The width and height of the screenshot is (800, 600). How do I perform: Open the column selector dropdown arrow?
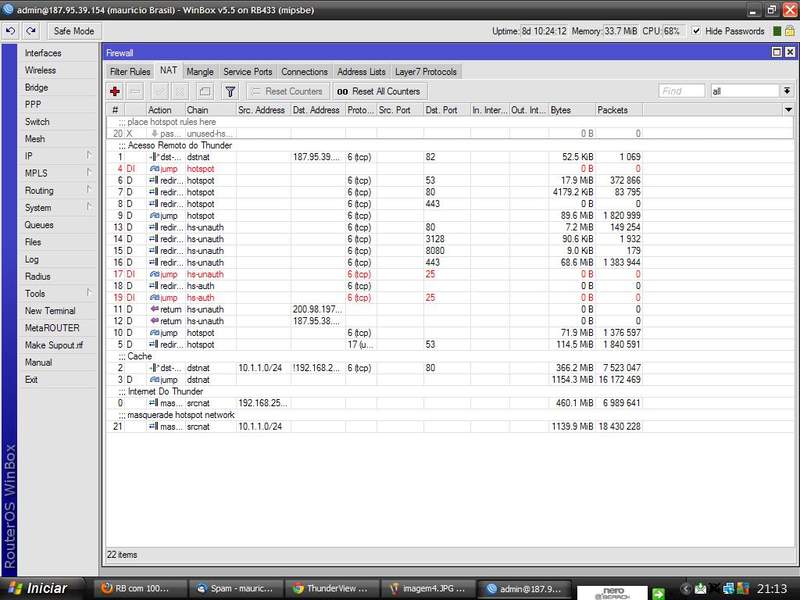click(x=788, y=110)
